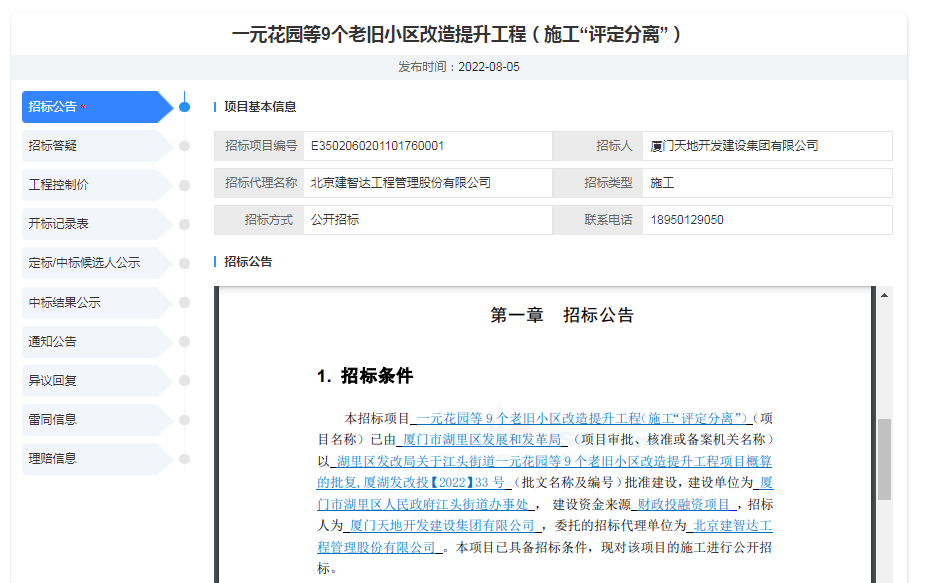Click the document scrollbar up arrow
This screenshot has width=928, height=583.
point(884,295)
